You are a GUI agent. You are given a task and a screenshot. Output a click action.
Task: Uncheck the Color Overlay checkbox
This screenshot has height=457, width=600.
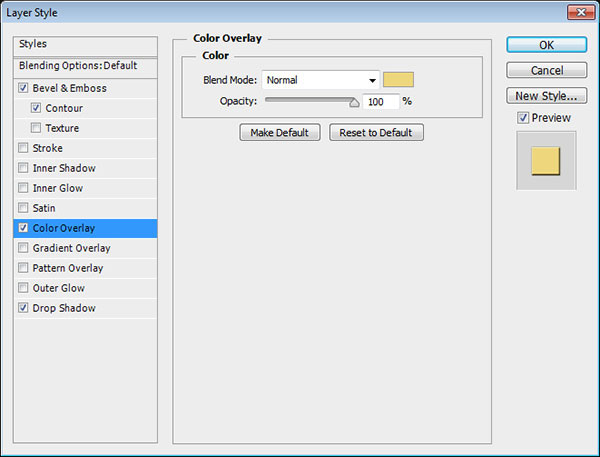click(x=23, y=228)
